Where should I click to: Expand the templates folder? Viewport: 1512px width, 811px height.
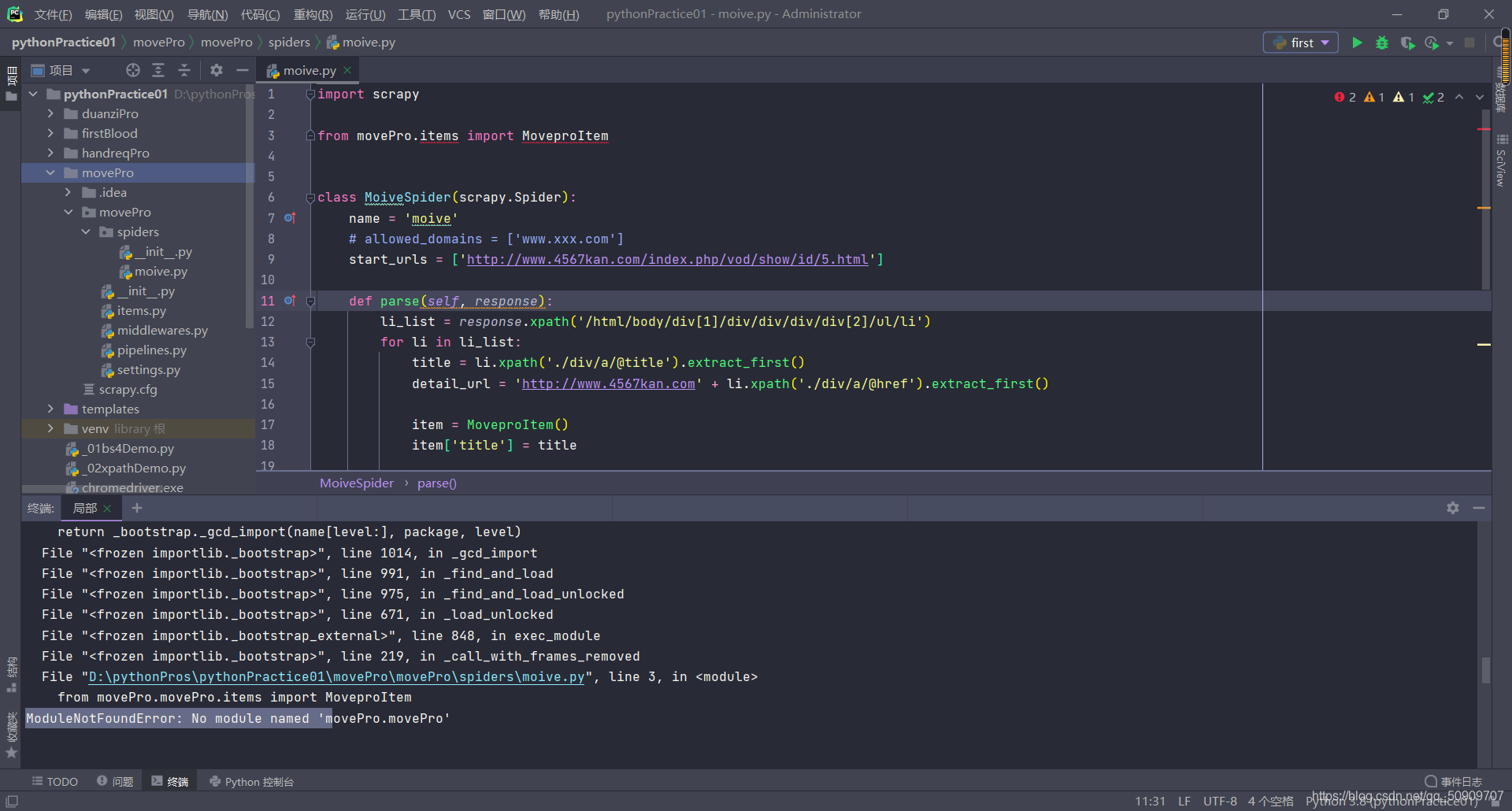pos(50,409)
